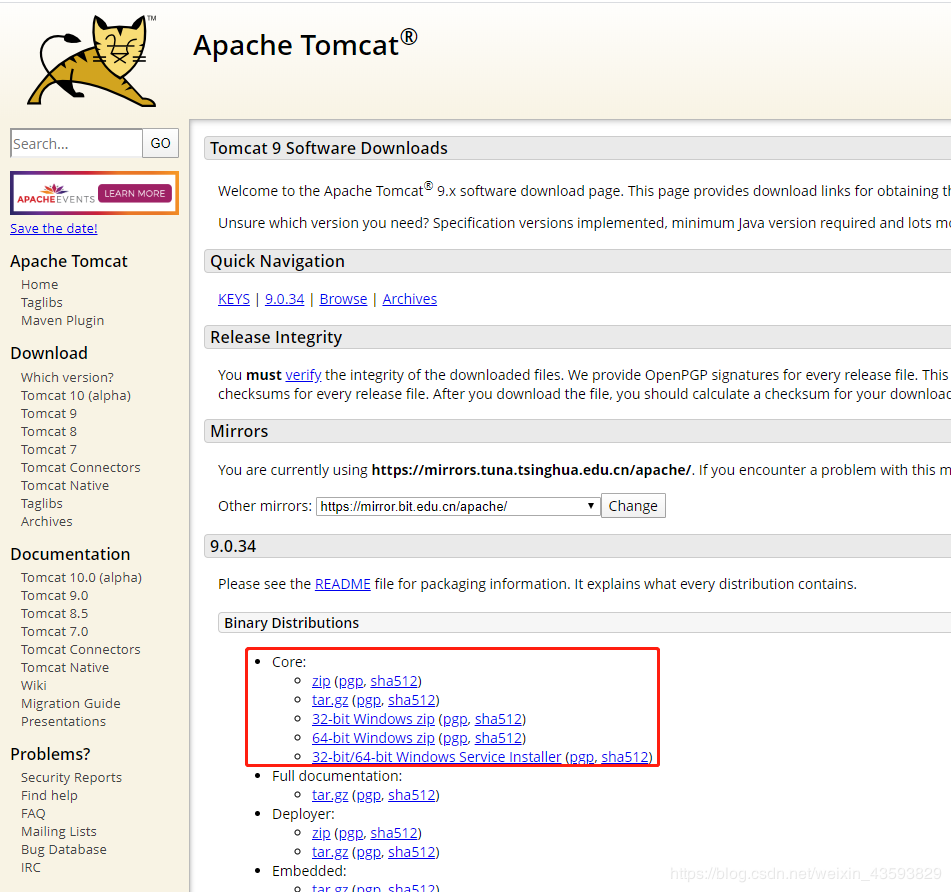Open IRC sidebar link

tap(31, 868)
